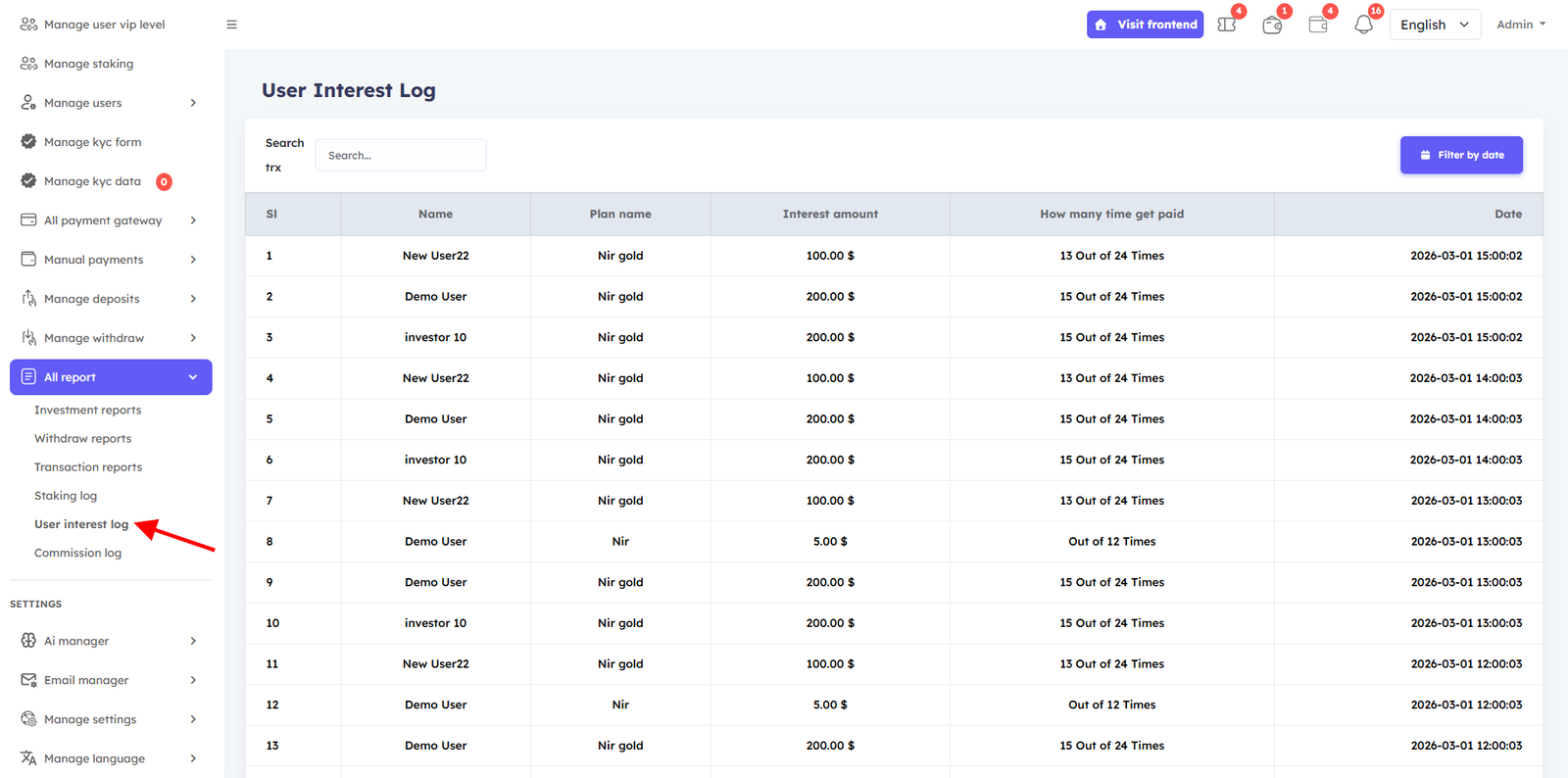Image resolution: width=1568 pixels, height=778 pixels.
Task: Expand Manage users chevron
Action: point(193,103)
